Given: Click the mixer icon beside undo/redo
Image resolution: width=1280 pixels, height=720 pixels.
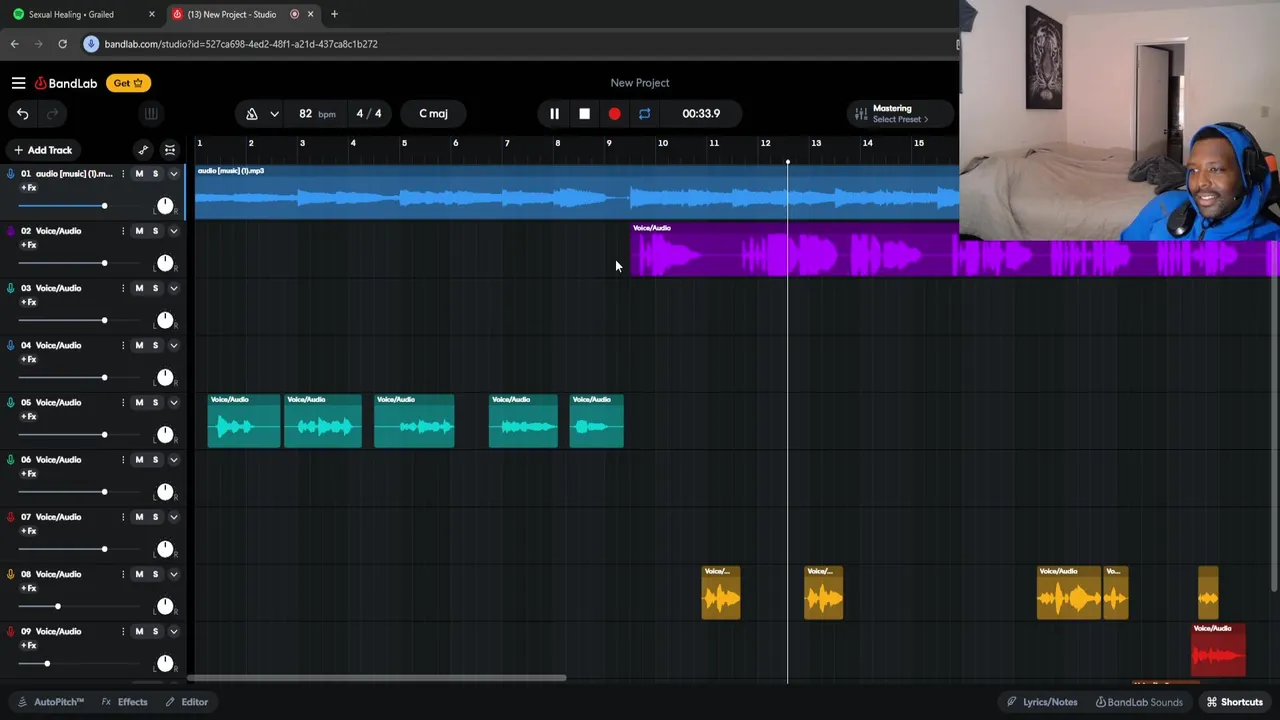Looking at the screenshot, I should [150, 114].
